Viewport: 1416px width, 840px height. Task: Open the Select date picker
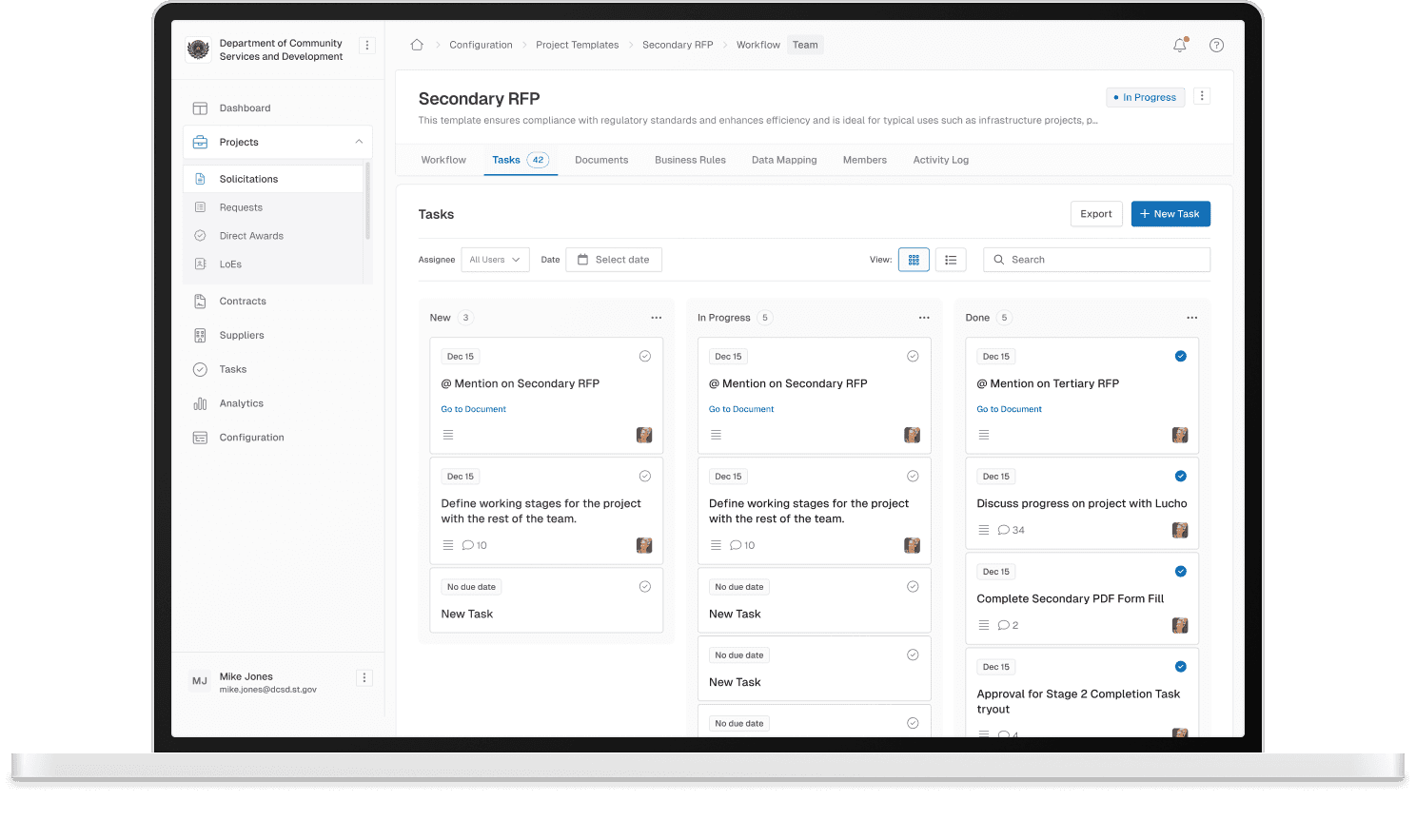(614, 260)
